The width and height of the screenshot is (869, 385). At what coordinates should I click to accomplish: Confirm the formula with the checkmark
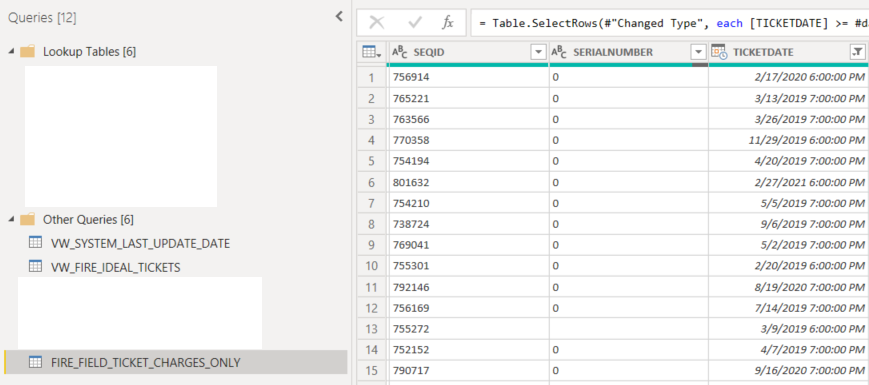coord(414,22)
